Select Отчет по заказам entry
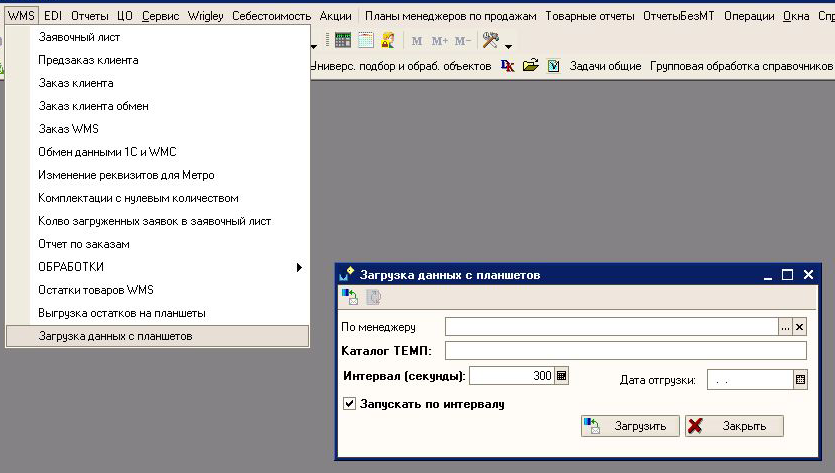Viewport: 835px width, 473px height. 158,244
